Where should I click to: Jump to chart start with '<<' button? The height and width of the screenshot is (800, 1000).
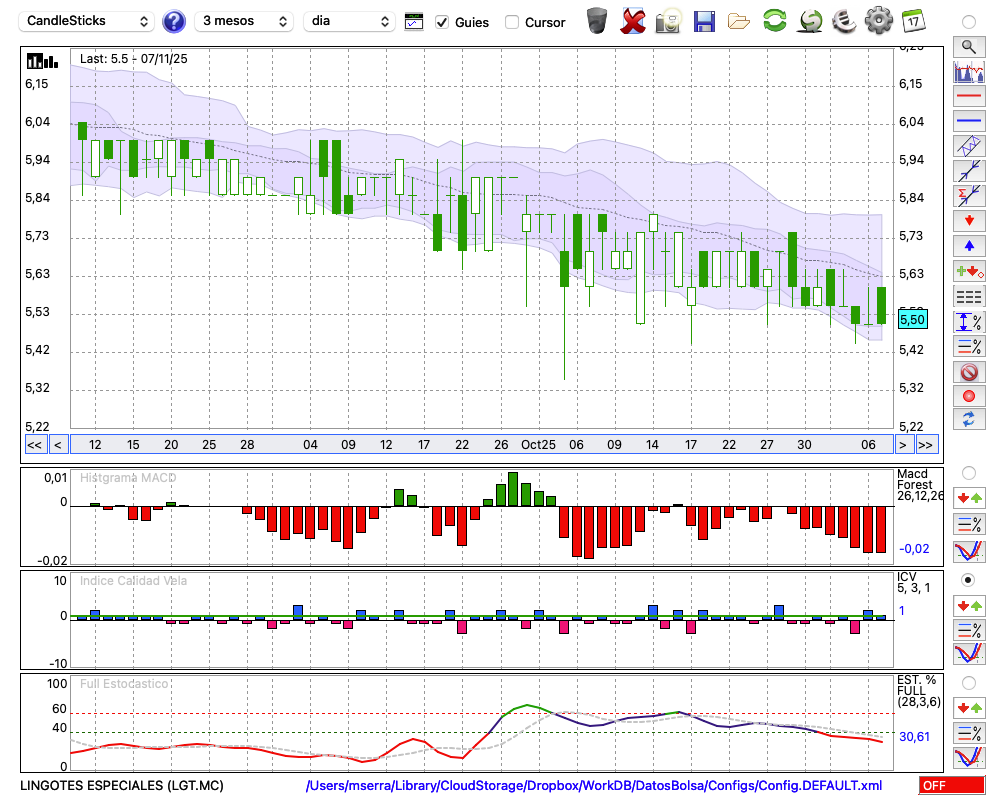pos(34,445)
